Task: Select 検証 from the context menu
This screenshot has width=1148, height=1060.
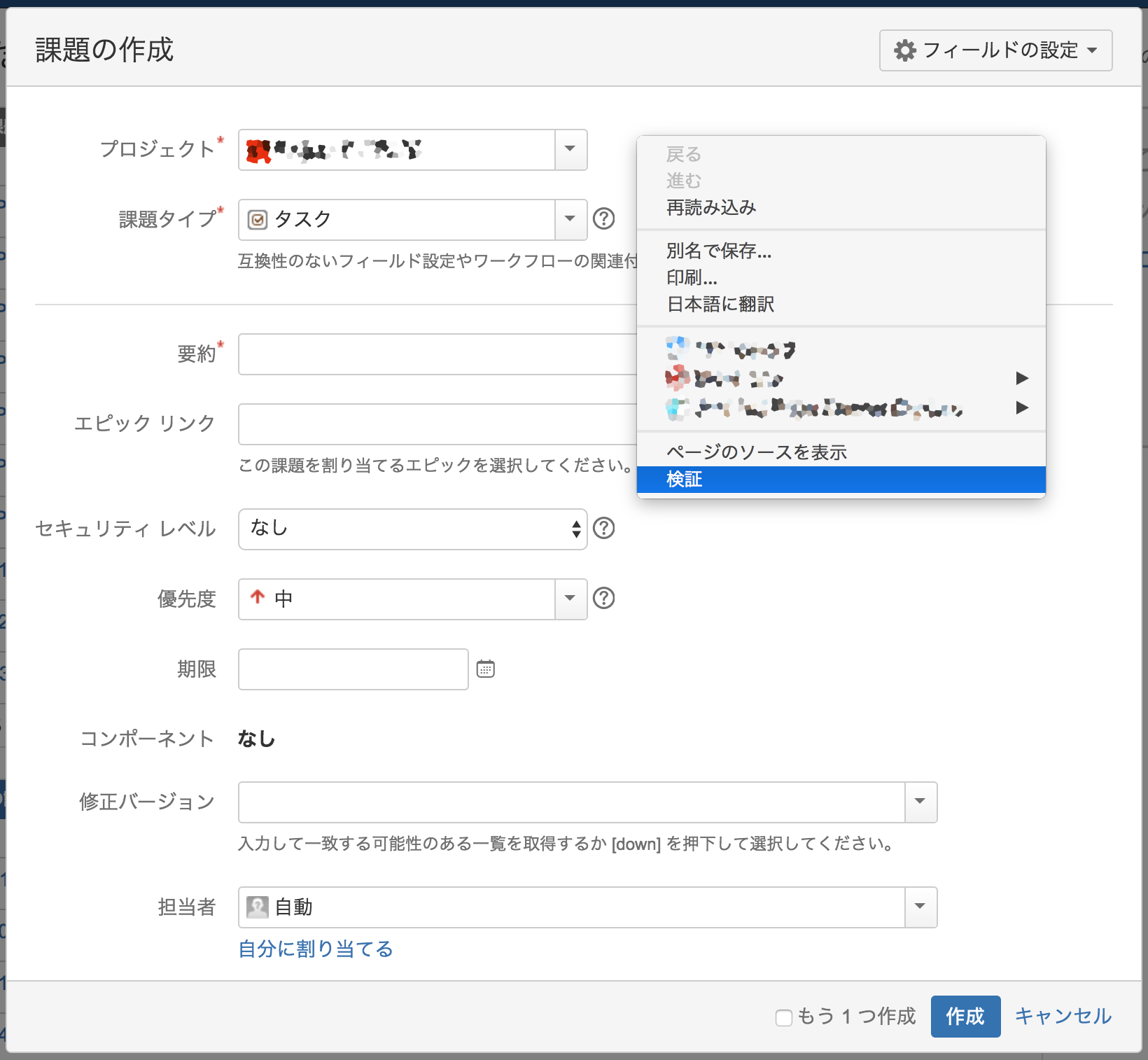Action: click(x=684, y=479)
